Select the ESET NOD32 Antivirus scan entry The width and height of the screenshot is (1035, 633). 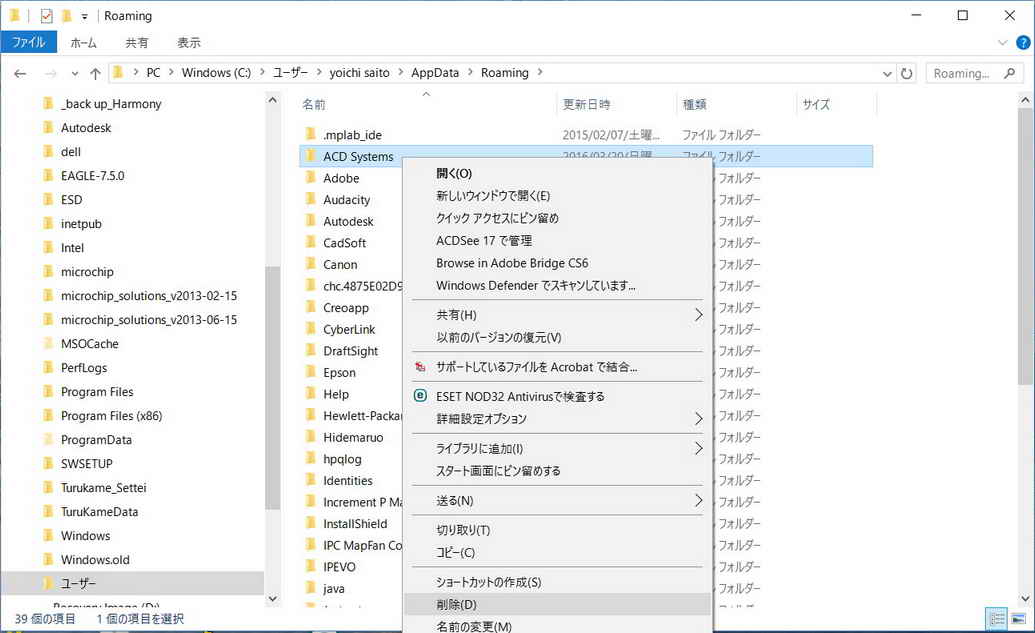tap(520, 396)
